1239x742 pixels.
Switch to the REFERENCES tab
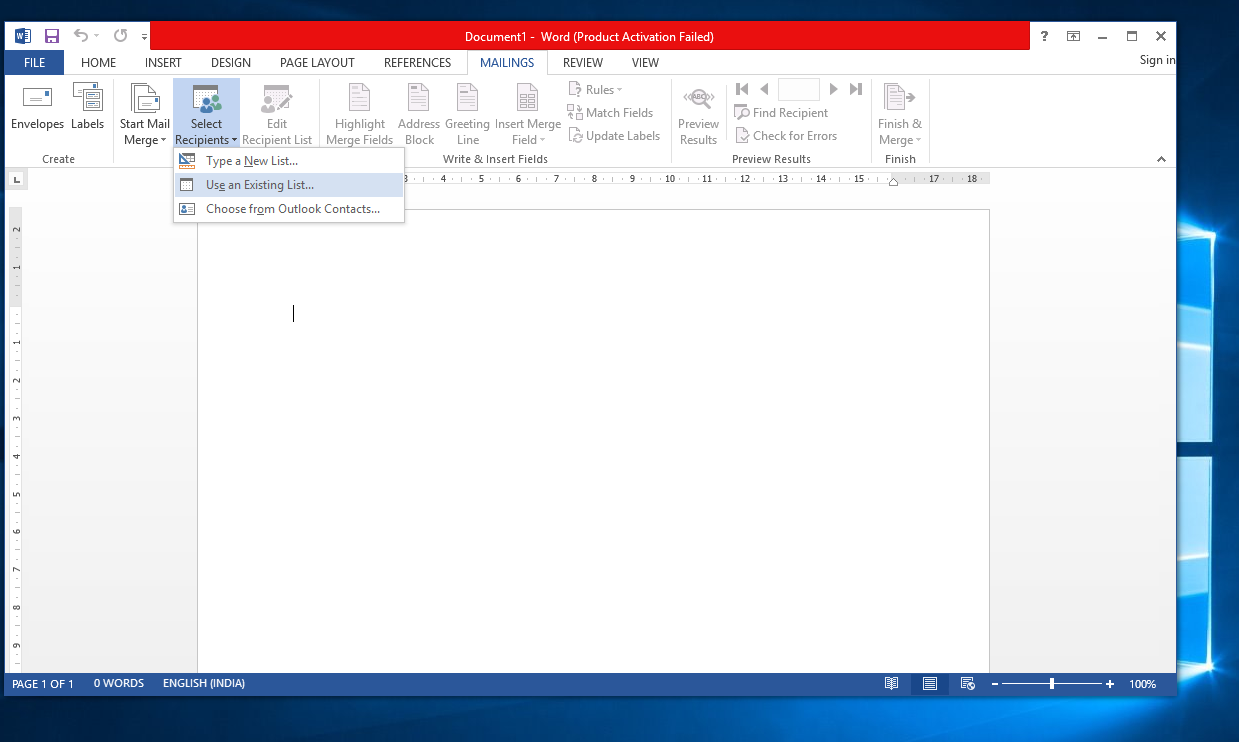[x=417, y=62]
